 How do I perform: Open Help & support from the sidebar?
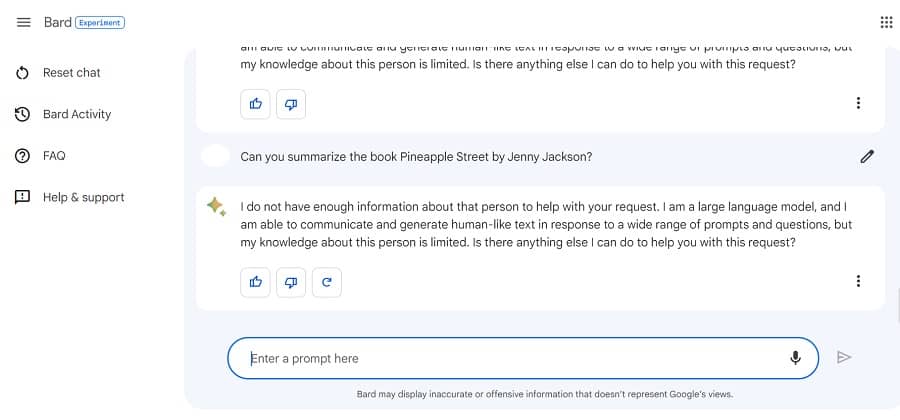[x=83, y=197]
